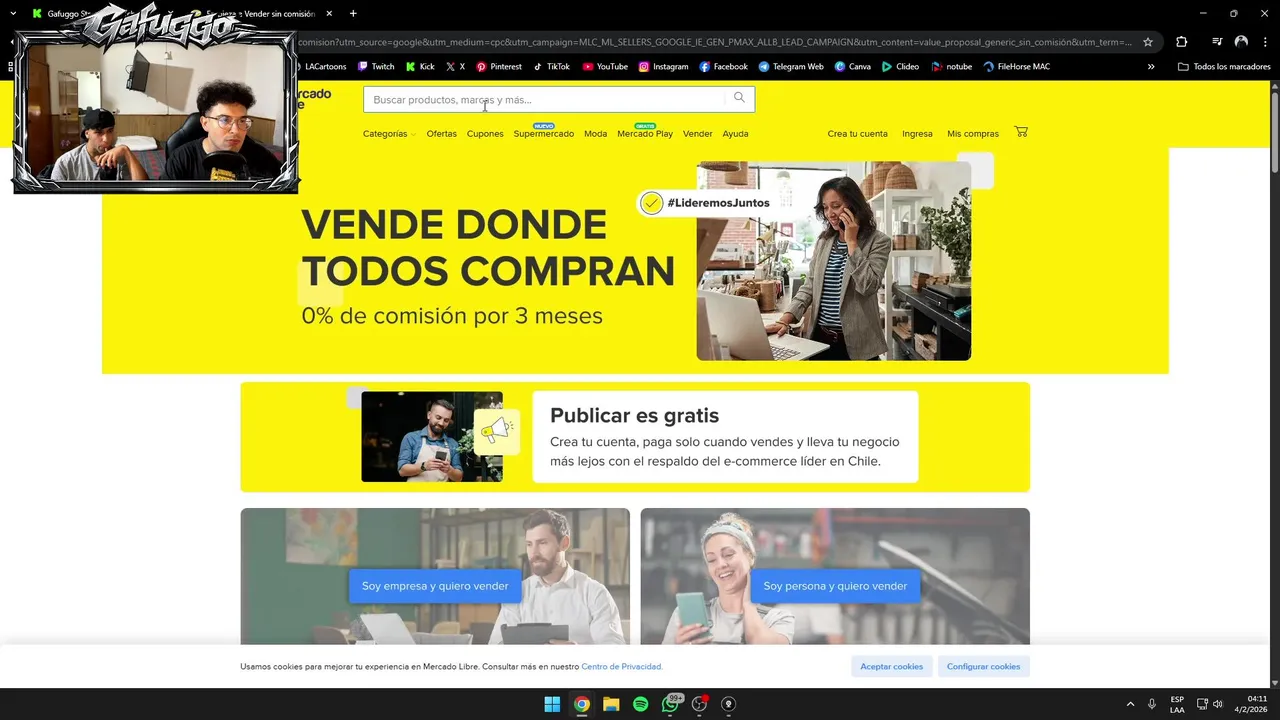The image size is (1280, 720).
Task: Open Instagram bookmark
Action: pos(663,67)
